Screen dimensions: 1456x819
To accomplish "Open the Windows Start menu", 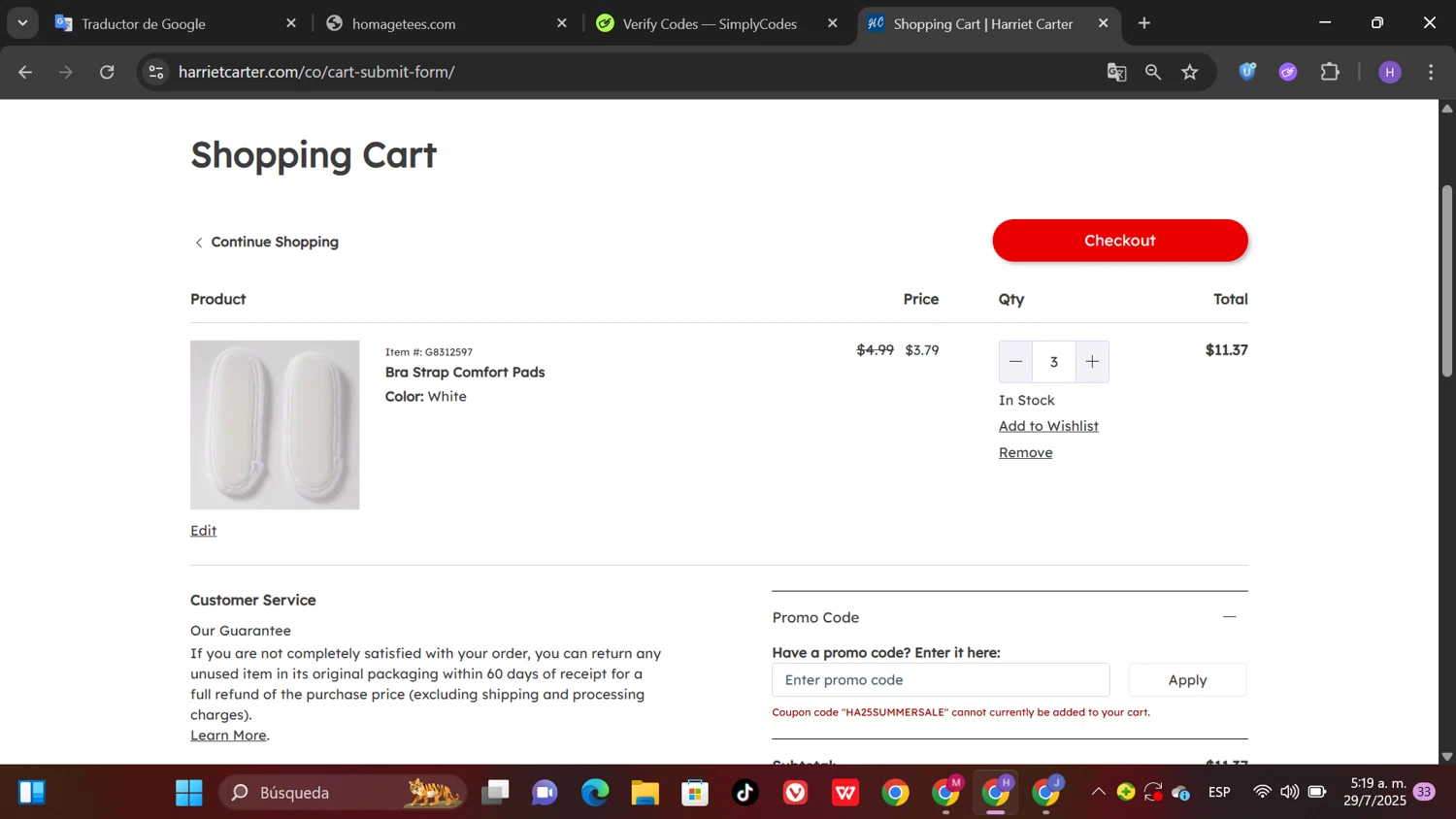I will pyautogui.click(x=189, y=793).
